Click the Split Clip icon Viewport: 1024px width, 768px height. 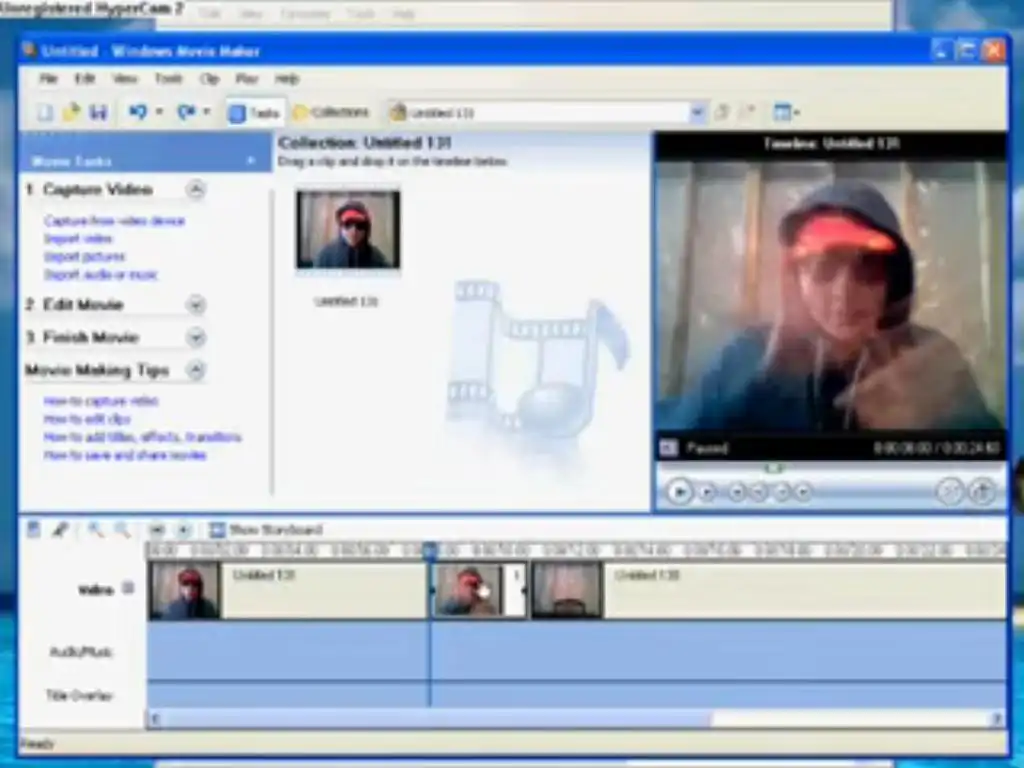click(x=950, y=491)
